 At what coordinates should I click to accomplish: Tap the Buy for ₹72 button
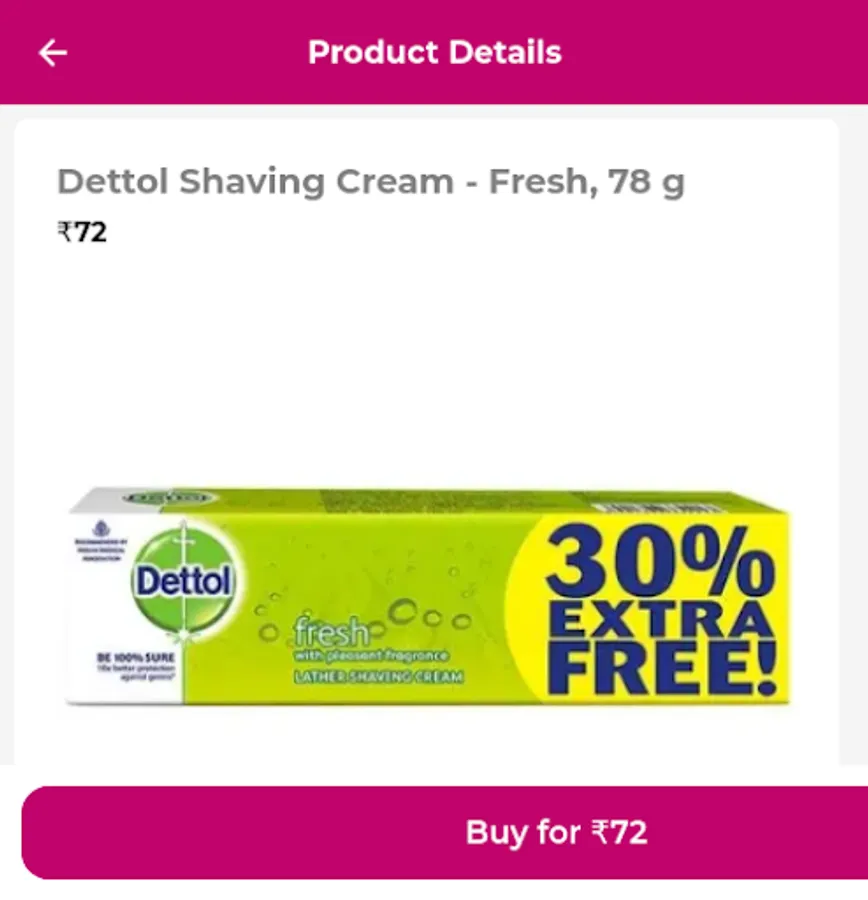444,832
